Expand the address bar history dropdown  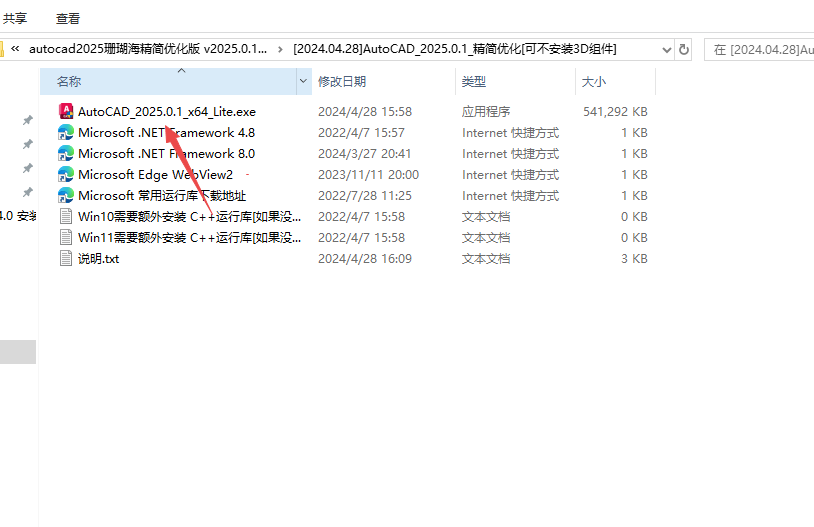[667, 48]
